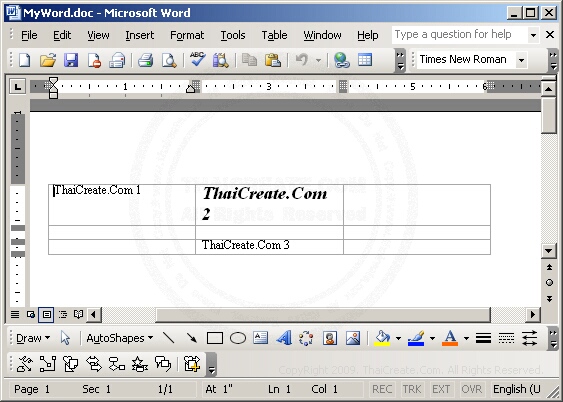Open the File menu
The width and height of the screenshot is (563, 402).
29,35
